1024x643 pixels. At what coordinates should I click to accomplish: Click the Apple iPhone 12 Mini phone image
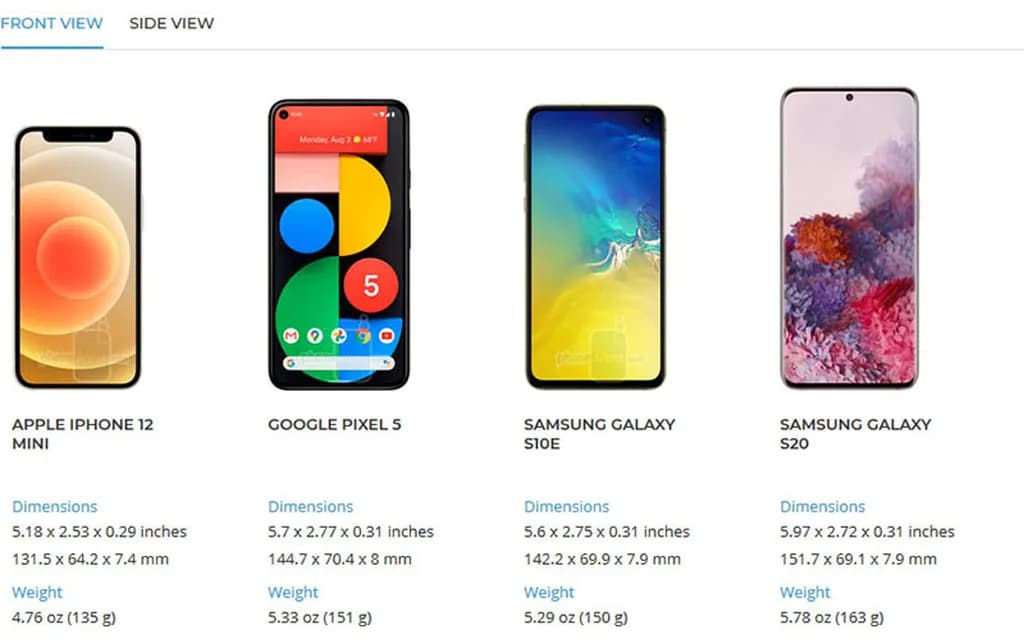(x=77, y=257)
